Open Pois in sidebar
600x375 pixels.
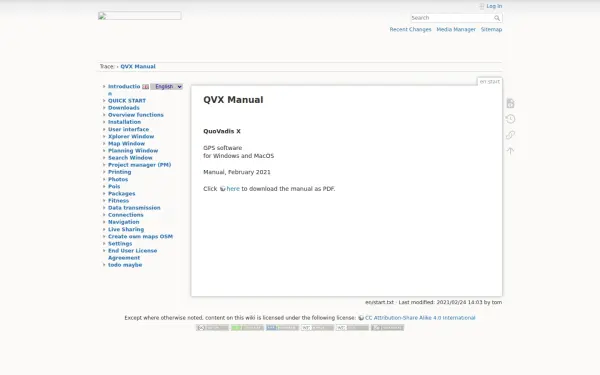pos(114,186)
